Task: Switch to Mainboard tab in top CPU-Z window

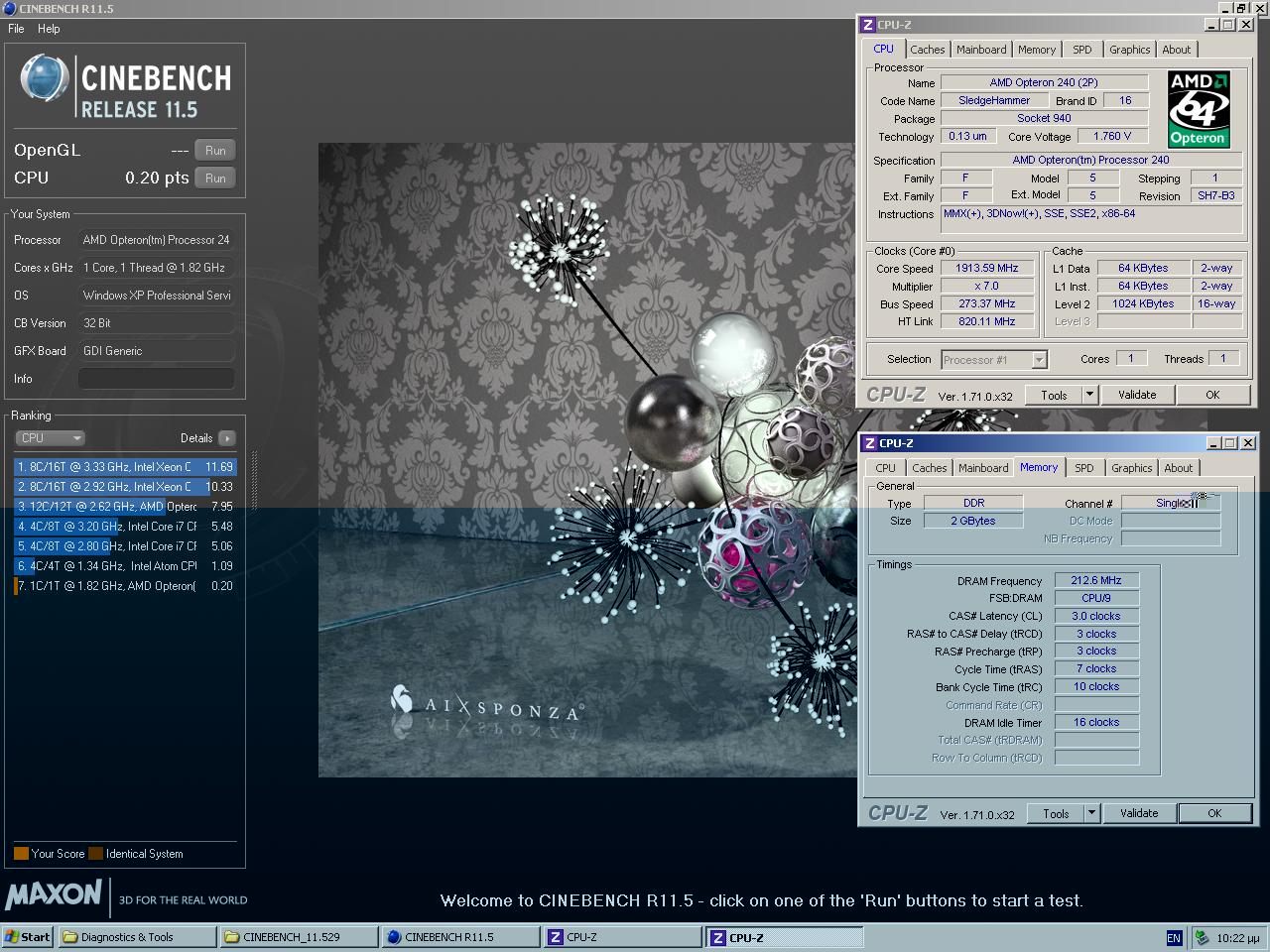Action: [x=981, y=50]
